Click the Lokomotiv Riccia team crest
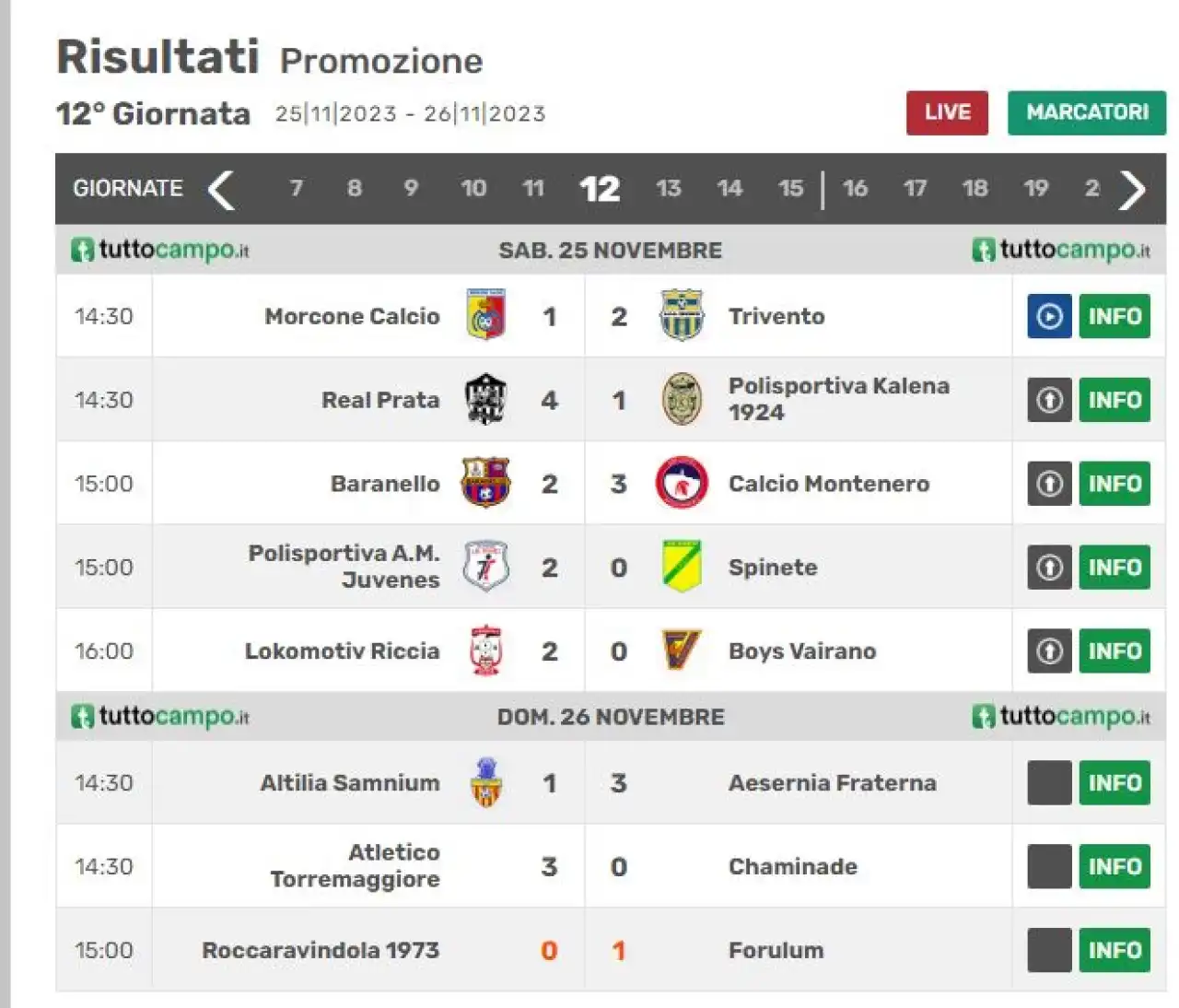The width and height of the screenshot is (1179, 1008). click(x=485, y=650)
